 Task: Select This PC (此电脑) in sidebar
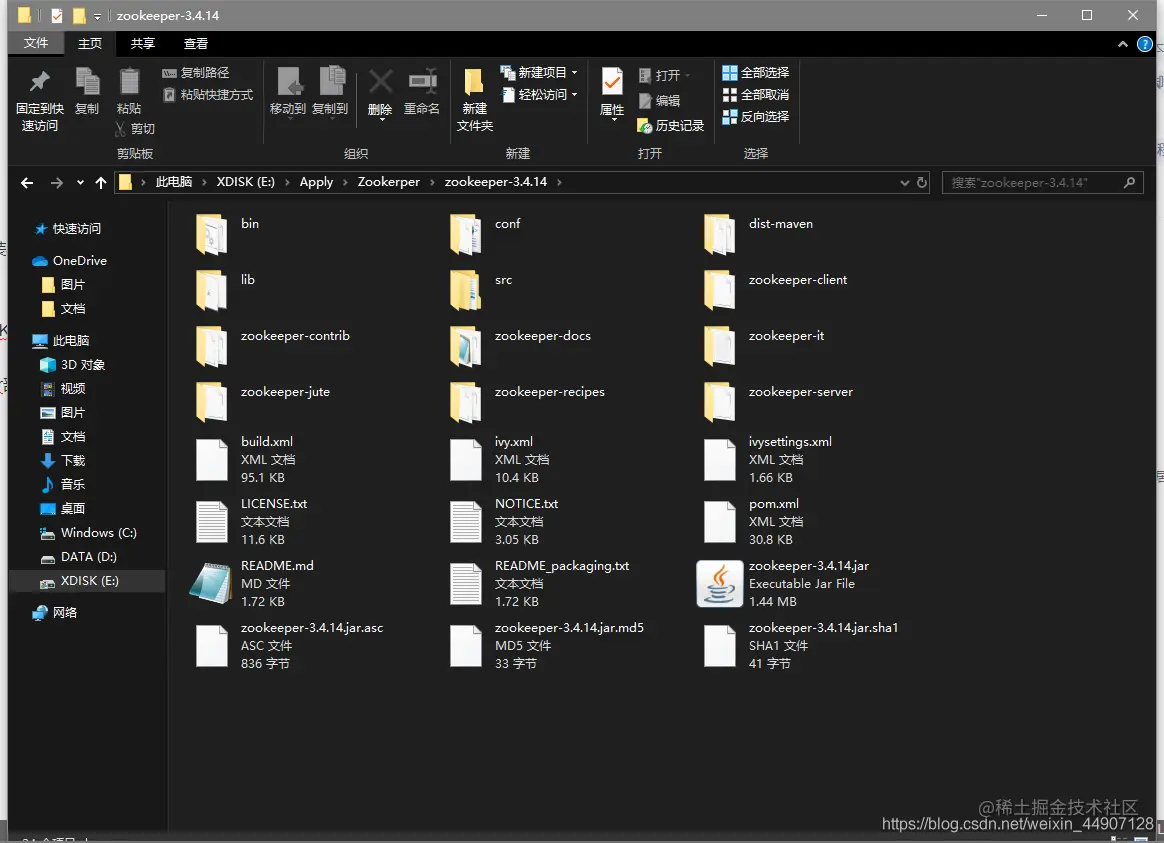click(x=61, y=341)
